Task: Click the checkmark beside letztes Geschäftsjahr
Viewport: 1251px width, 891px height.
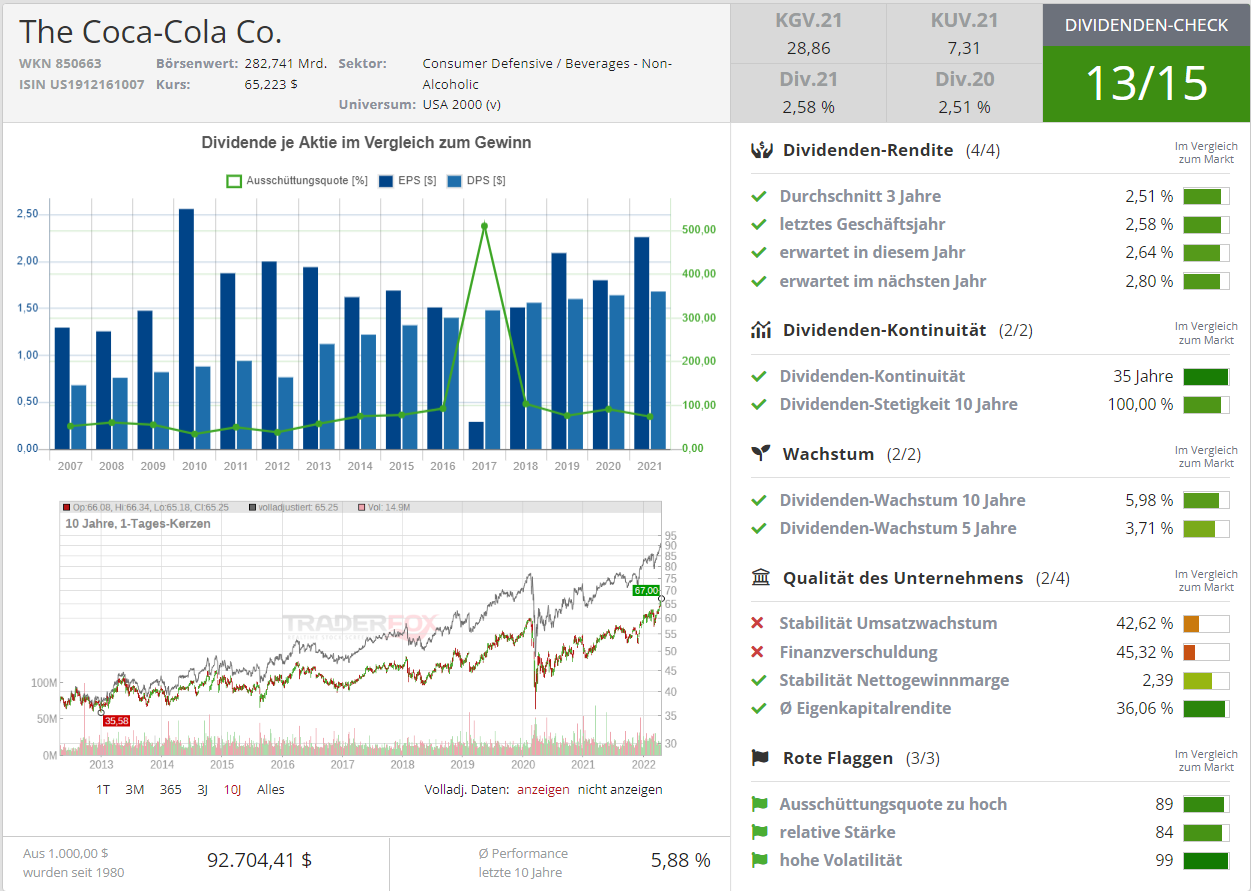Action: pos(759,224)
